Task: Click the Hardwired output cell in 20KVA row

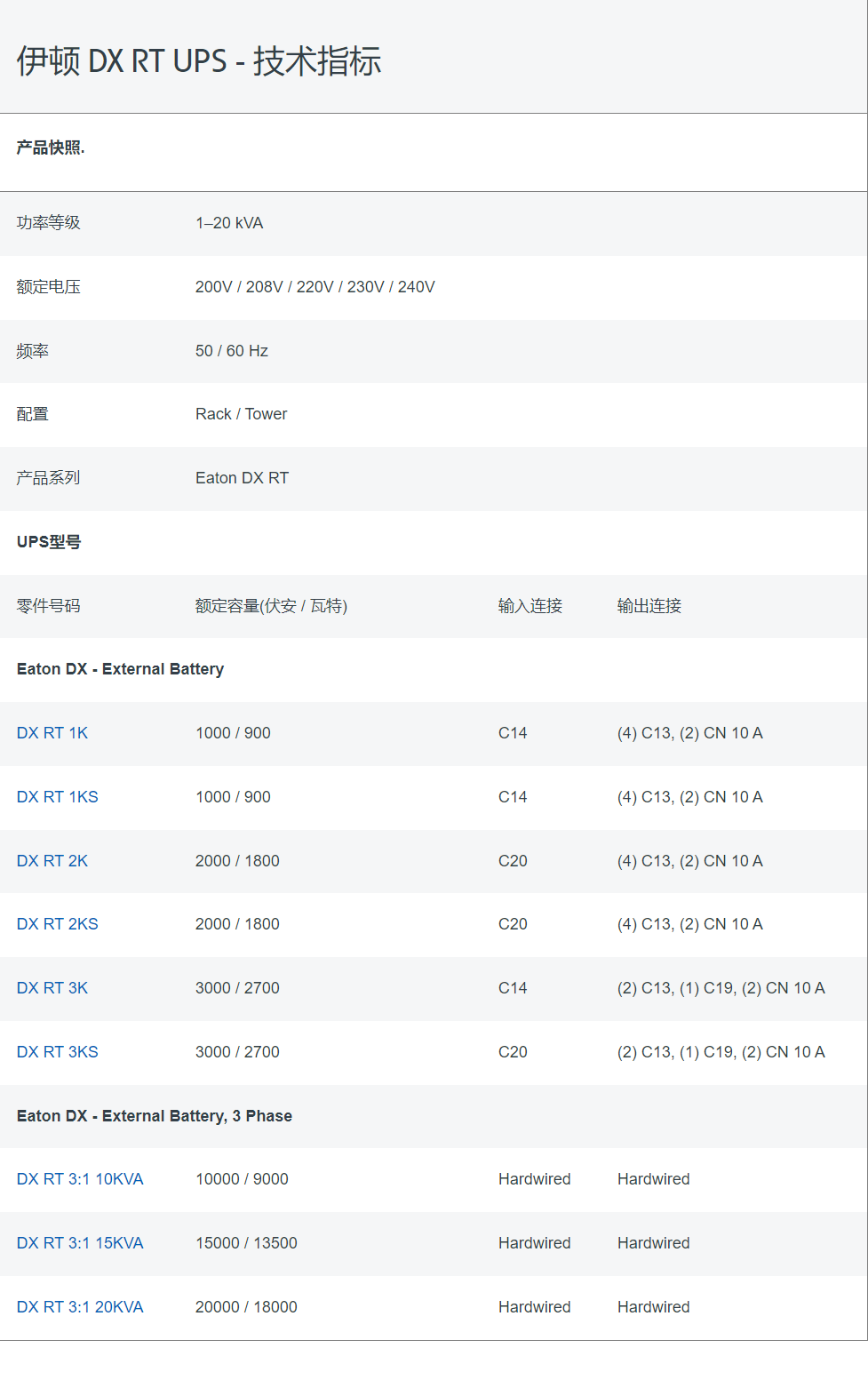Action: tap(654, 1307)
